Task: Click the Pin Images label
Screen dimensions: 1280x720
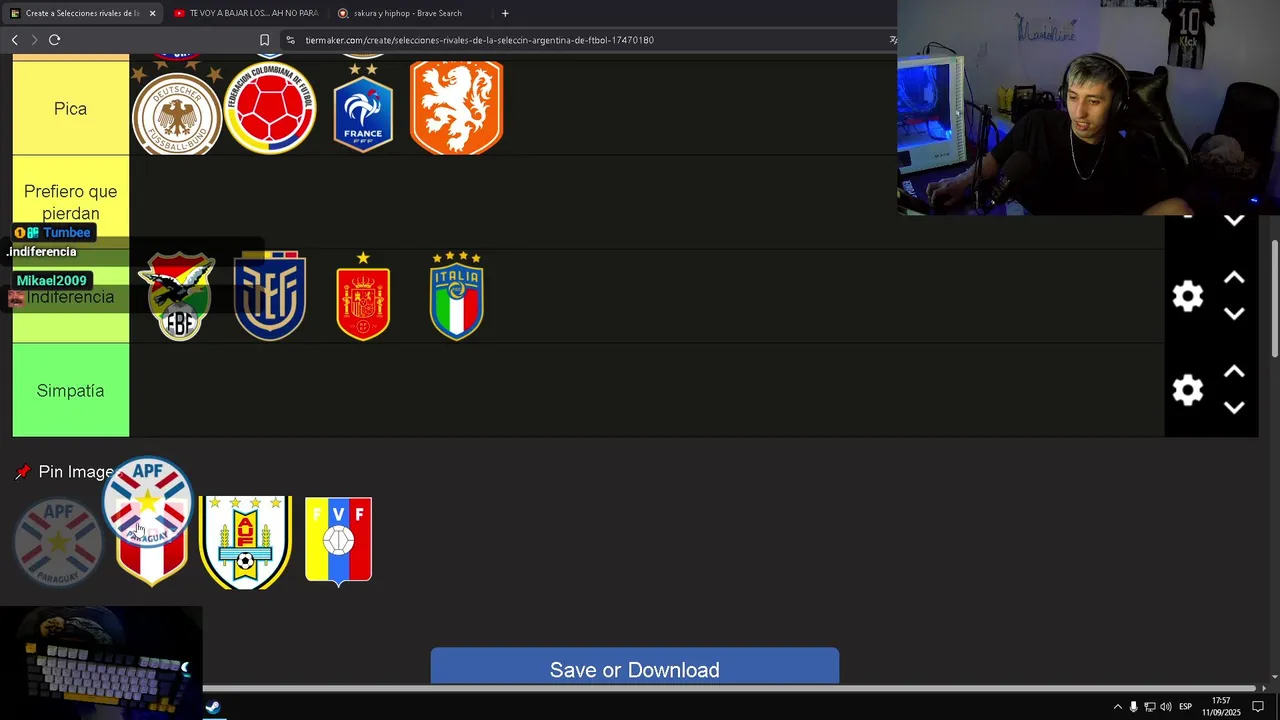Action: coord(76,472)
